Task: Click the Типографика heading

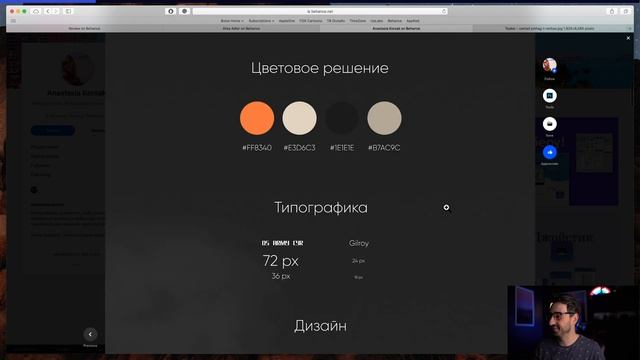Action: pyautogui.click(x=321, y=208)
